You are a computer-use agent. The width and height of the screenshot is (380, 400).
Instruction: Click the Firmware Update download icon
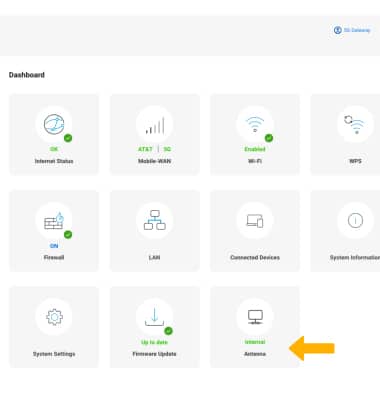pos(154,317)
